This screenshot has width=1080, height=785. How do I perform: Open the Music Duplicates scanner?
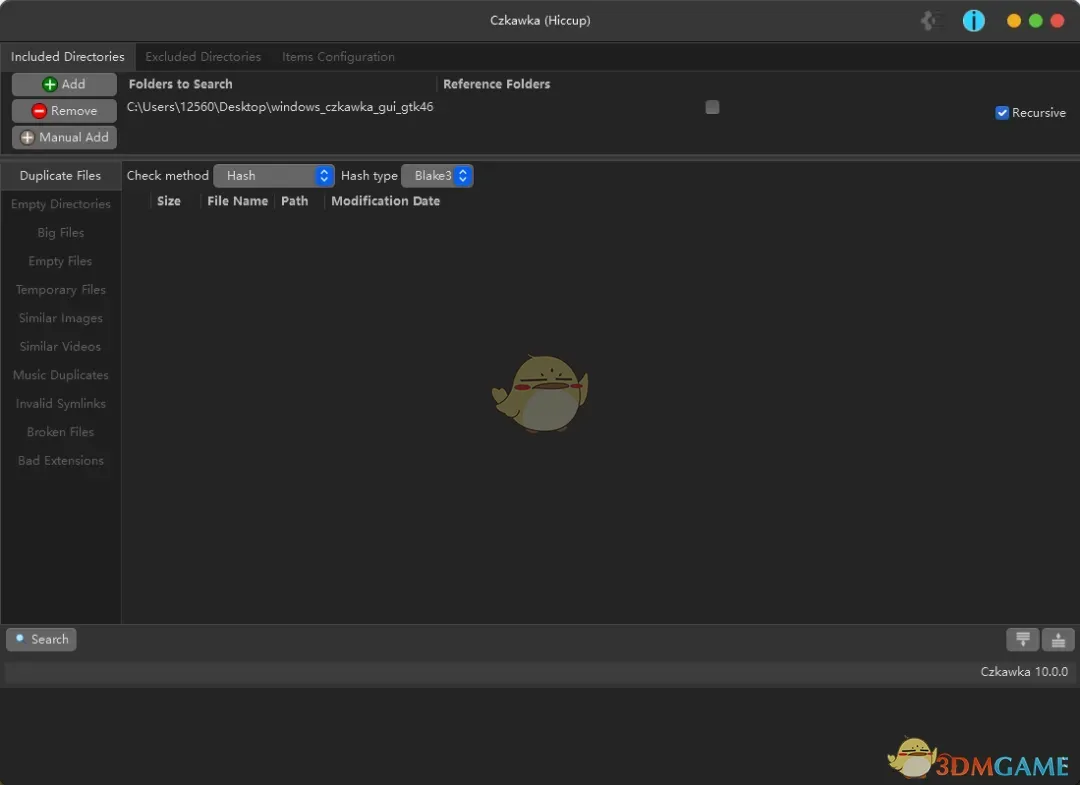[60, 375]
